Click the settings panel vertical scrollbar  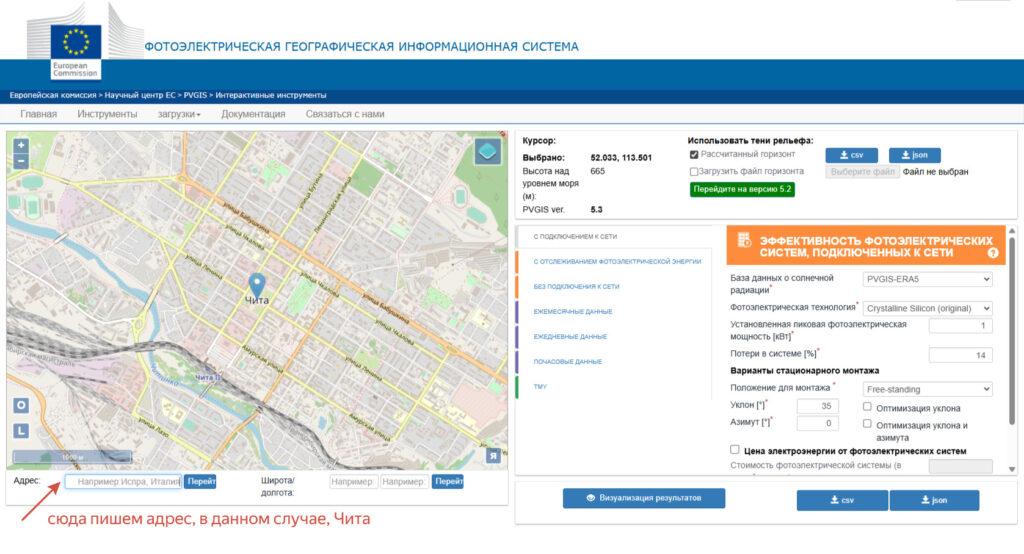(1012, 330)
